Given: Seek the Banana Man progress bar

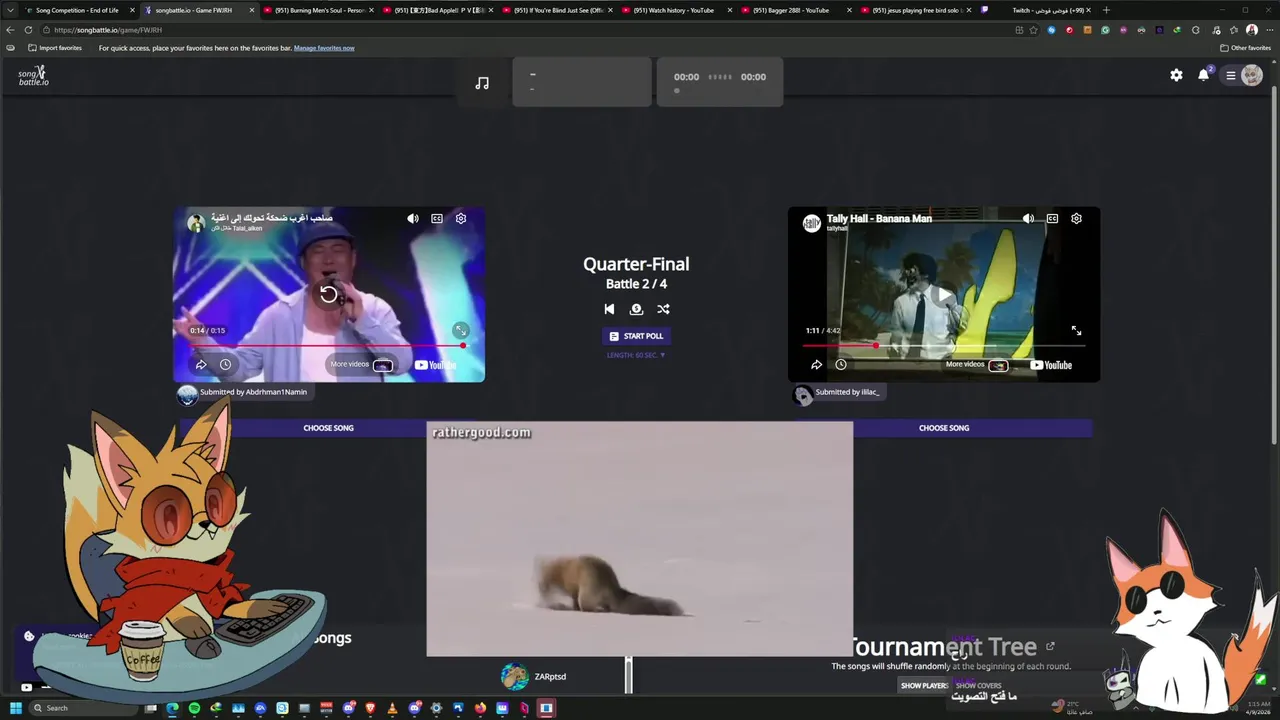Looking at the screenshot, I should 944,346.
